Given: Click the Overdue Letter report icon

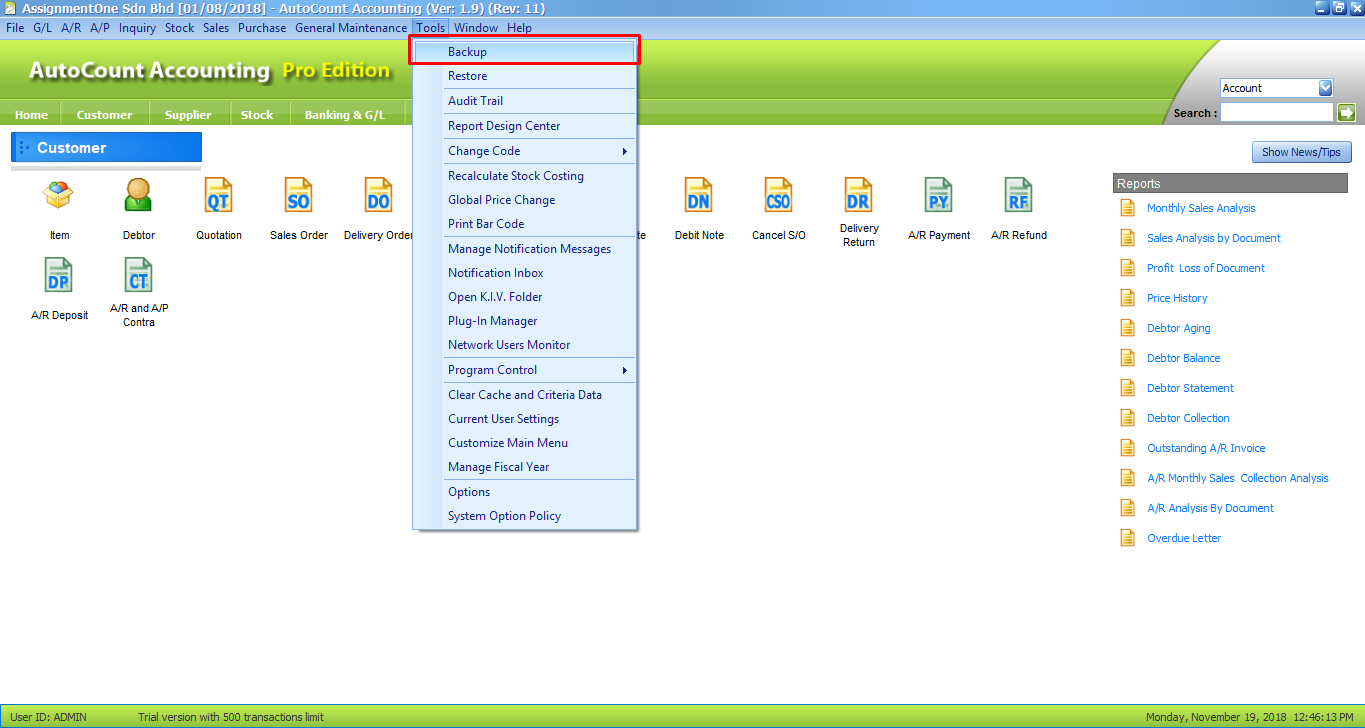Looking at the screenshot, I should [x=1127, y=538].
